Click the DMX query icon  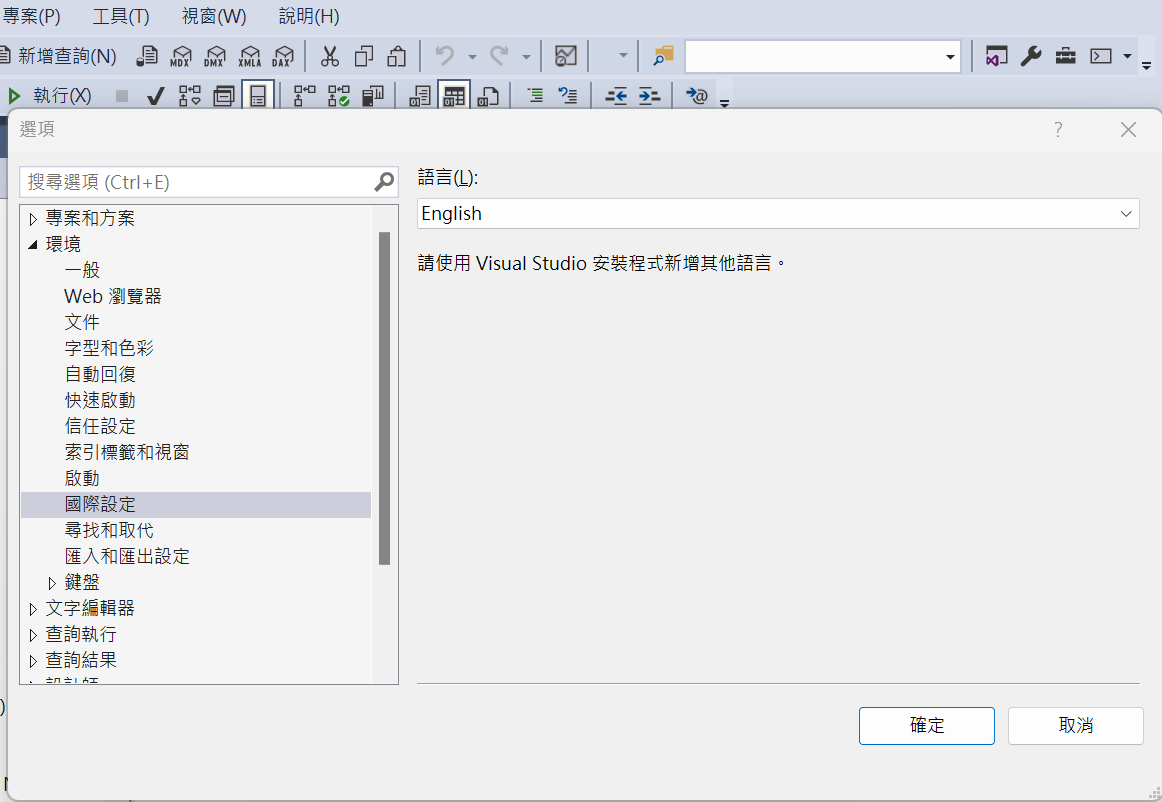pyautogui.click(x=215, y=56)
